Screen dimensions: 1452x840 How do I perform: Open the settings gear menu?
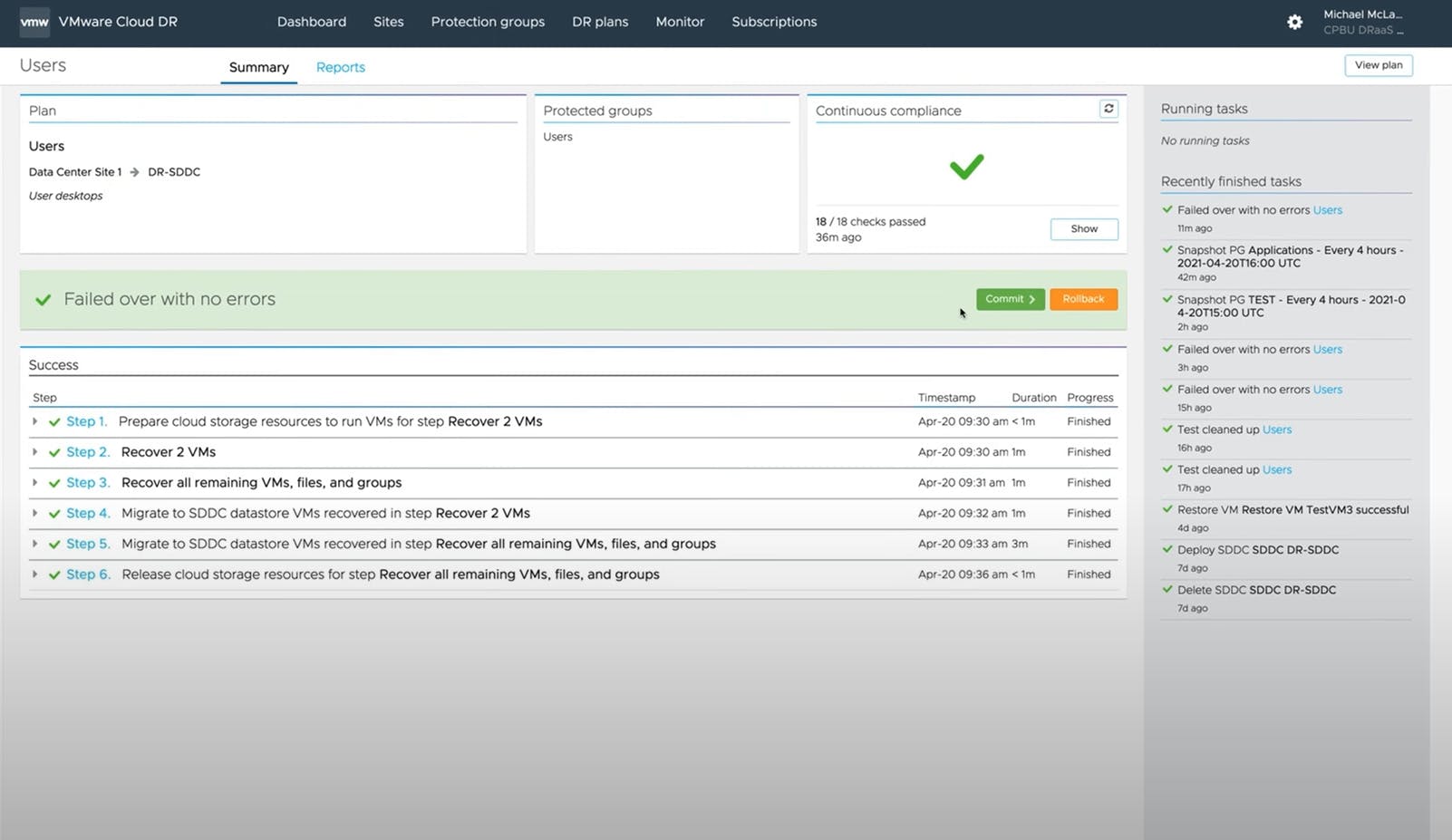1294,21
